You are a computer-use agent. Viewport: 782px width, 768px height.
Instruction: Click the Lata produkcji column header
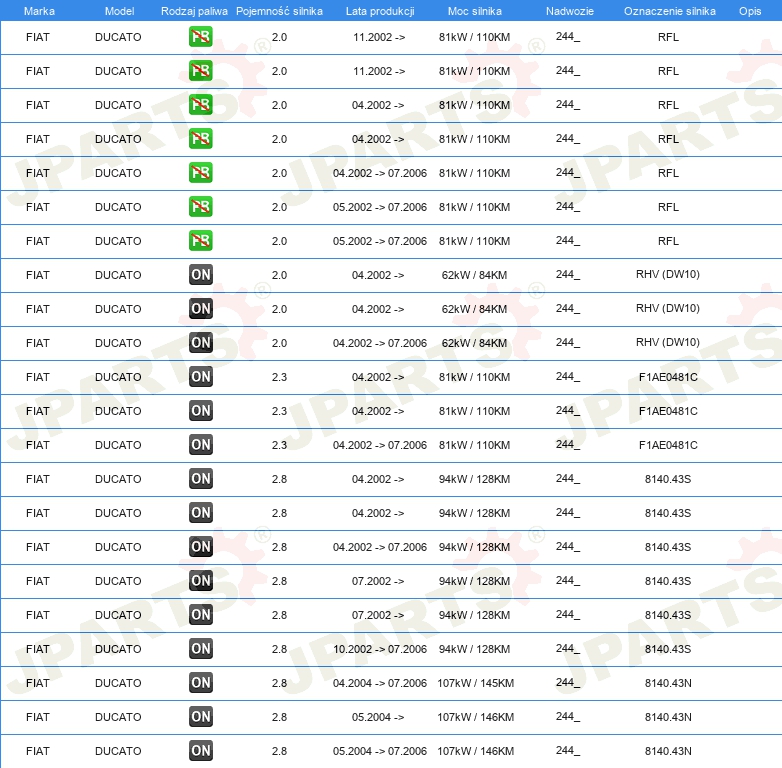click(x=380, y=11)
